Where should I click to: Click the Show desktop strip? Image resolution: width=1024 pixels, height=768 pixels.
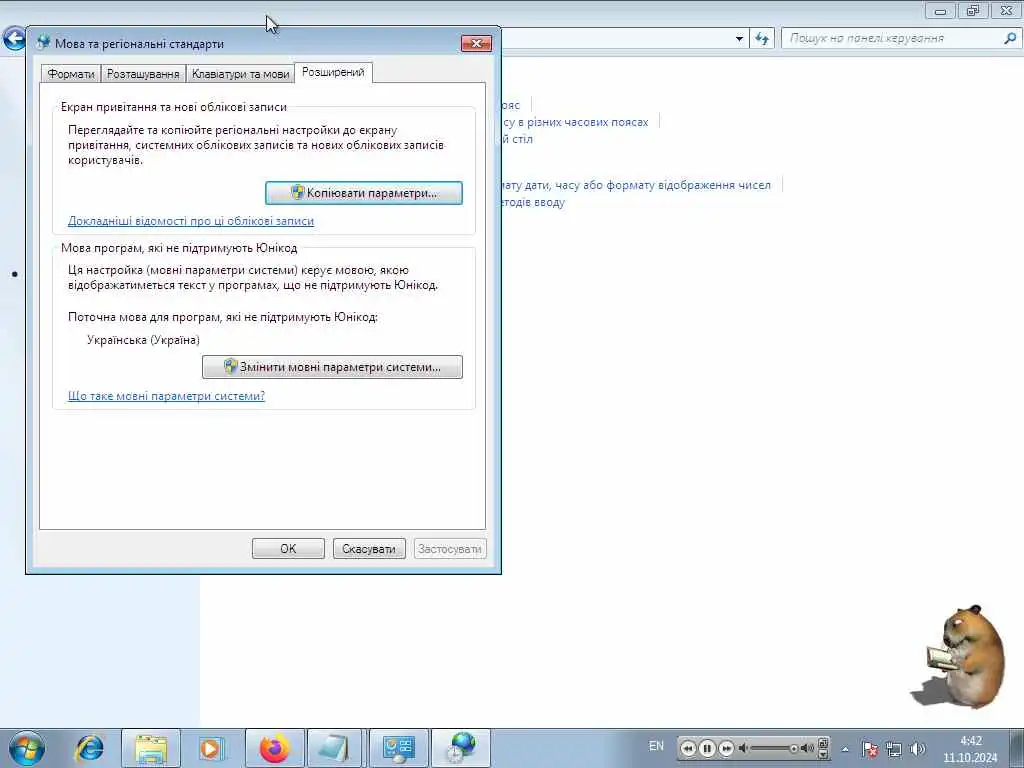1016,748
